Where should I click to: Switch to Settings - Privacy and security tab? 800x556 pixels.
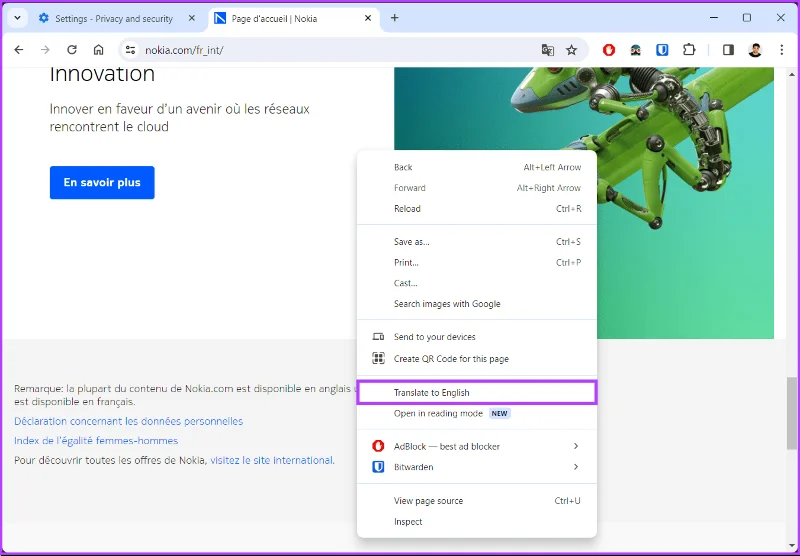point(114,19)
